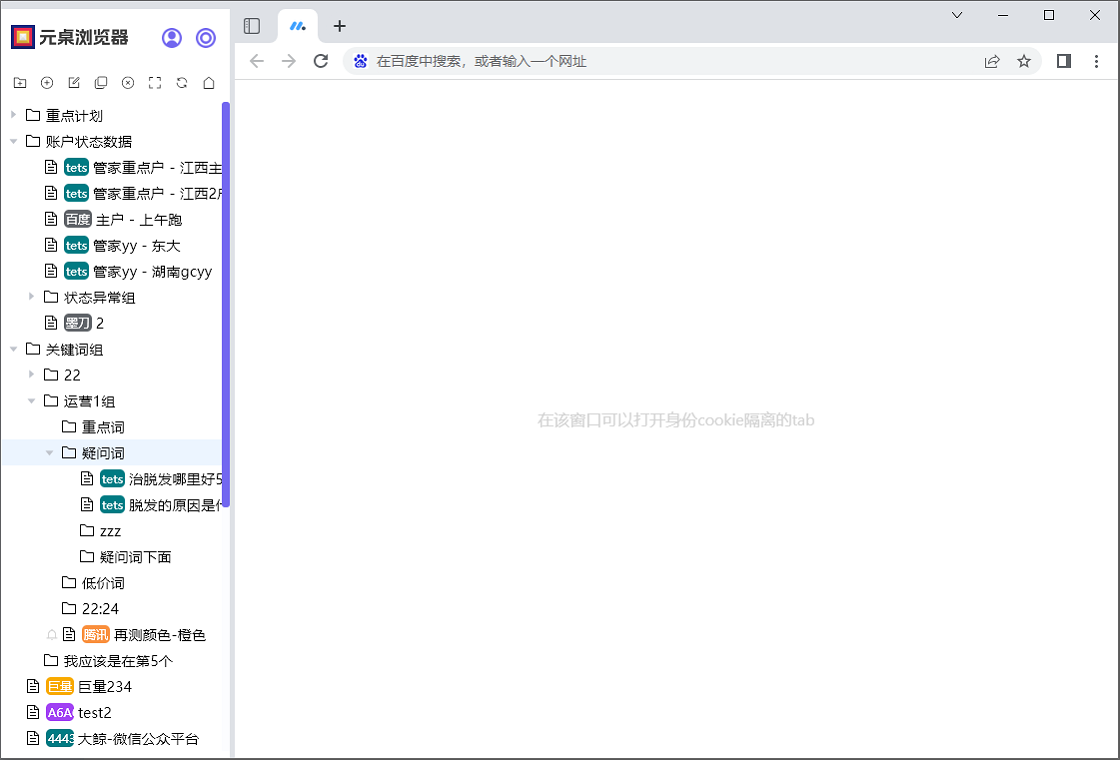Collapse the 运营1组 folder arrow

point(31,401)
